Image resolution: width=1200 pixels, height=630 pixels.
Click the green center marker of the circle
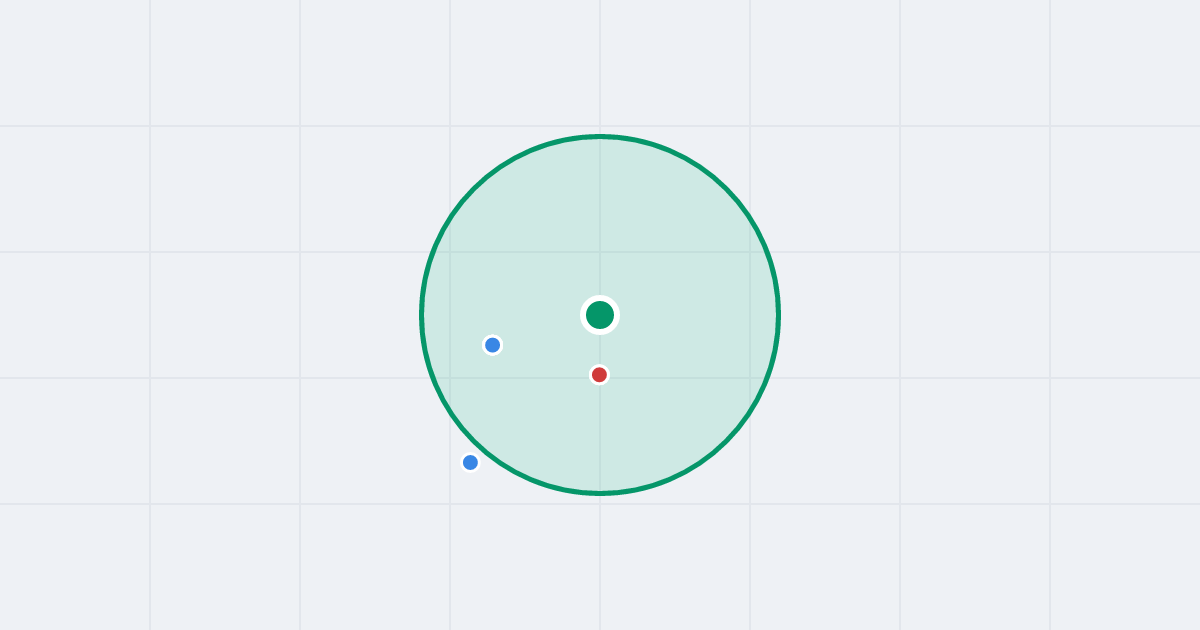tap(600, 315)
